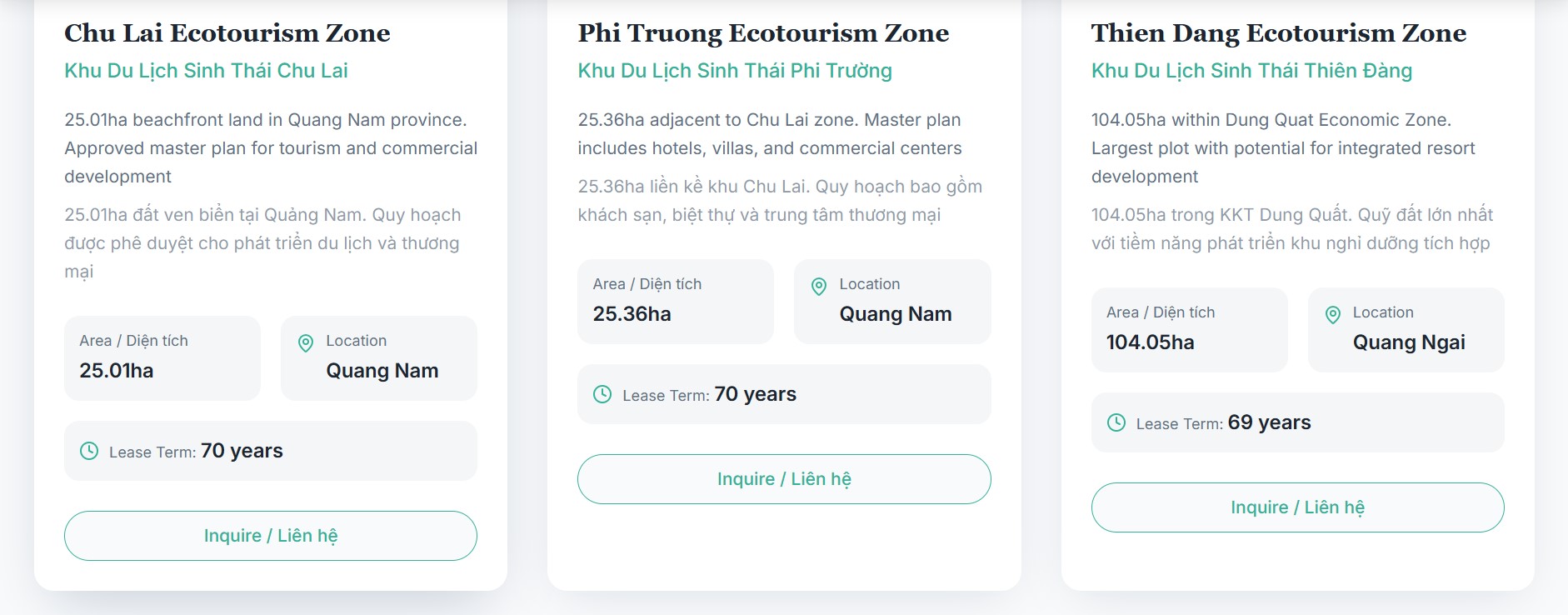The height and width of the screenshot is (615, 1568).
Task: Select Khu Du Lịch Sinh Thái Chu Lai subtitle
Action: [206, 71]
